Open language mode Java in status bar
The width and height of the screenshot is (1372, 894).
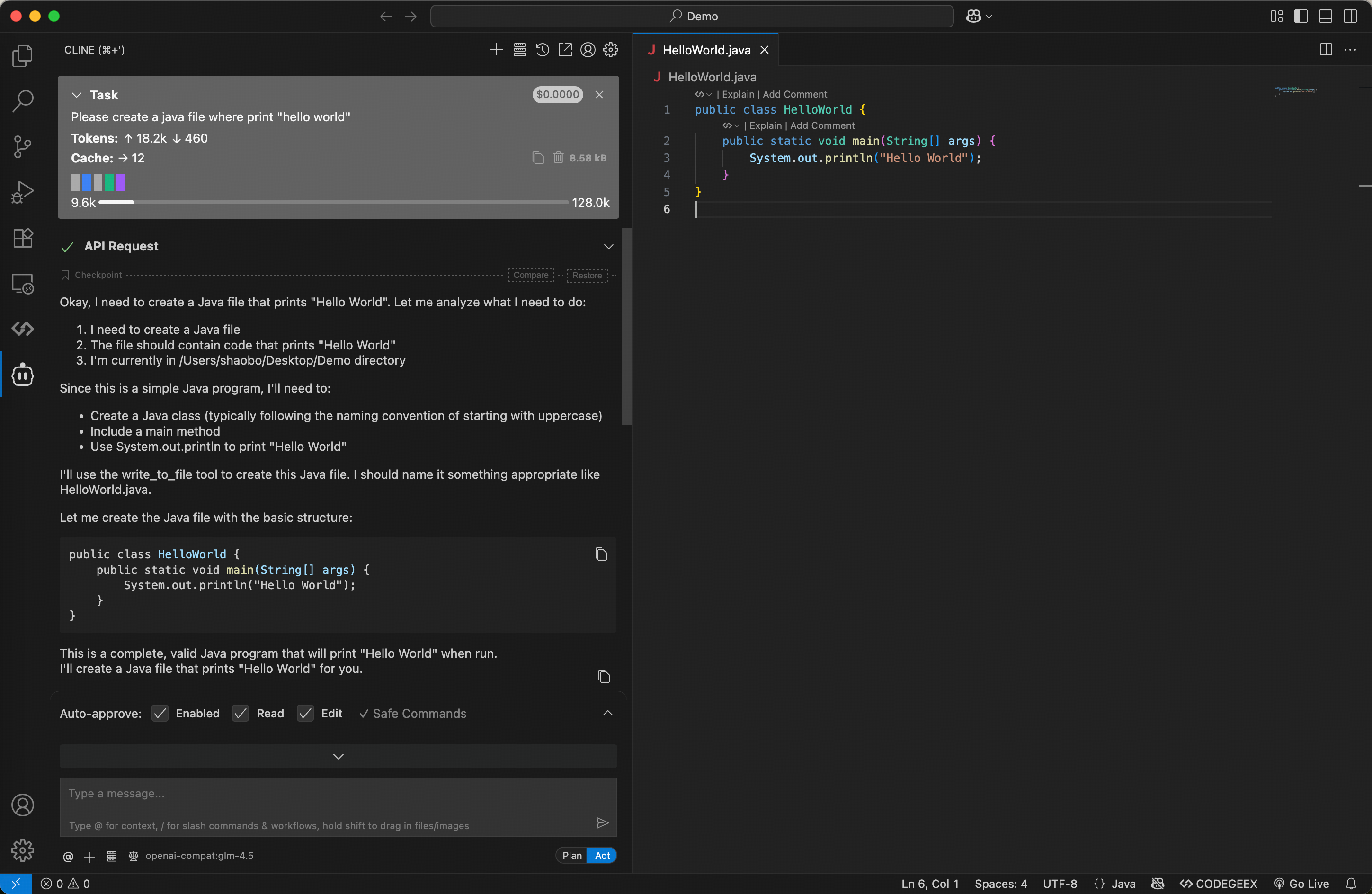click(x=1123, y=884)
